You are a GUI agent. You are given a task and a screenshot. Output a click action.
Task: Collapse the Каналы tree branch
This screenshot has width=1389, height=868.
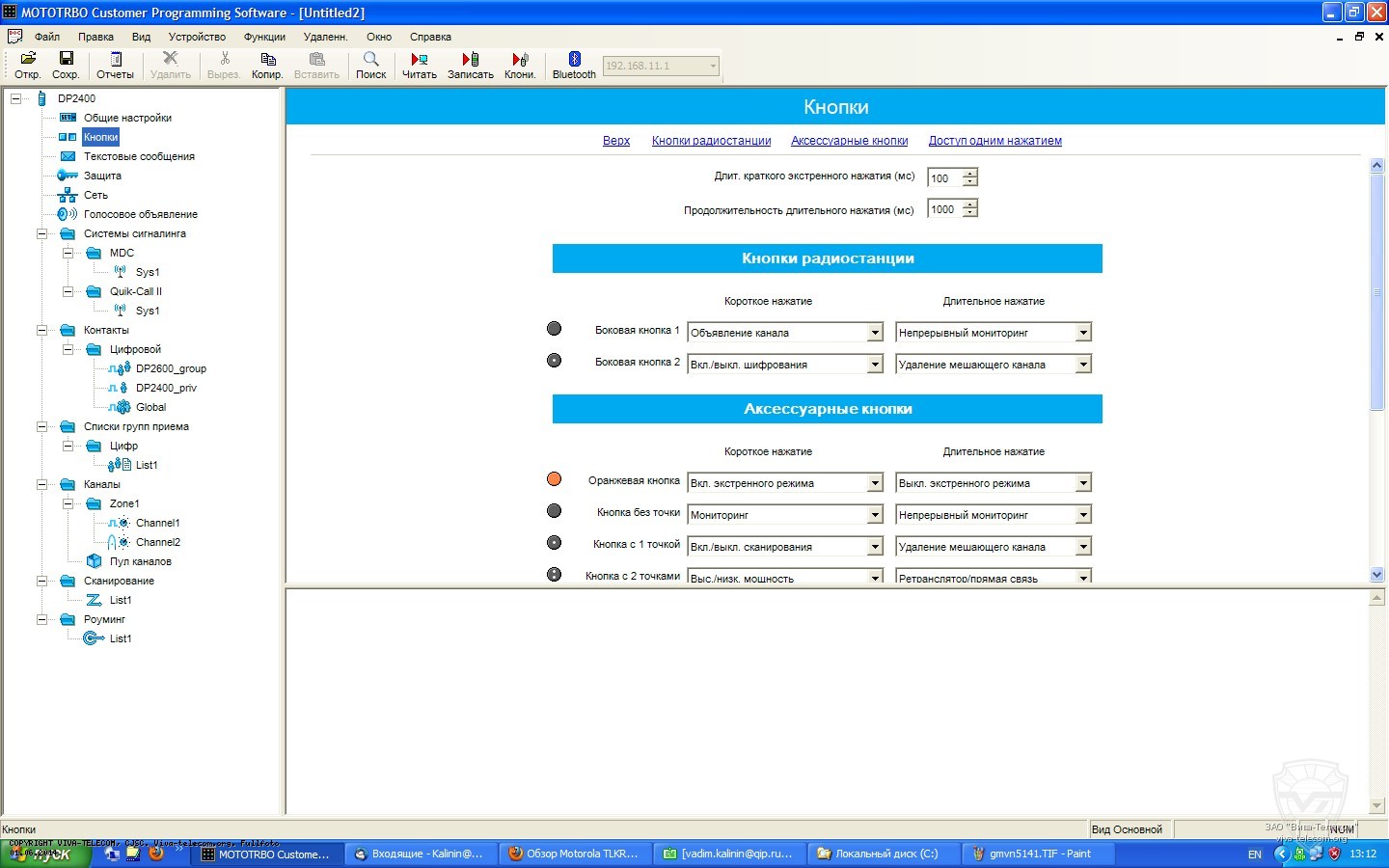pos(42,484)
